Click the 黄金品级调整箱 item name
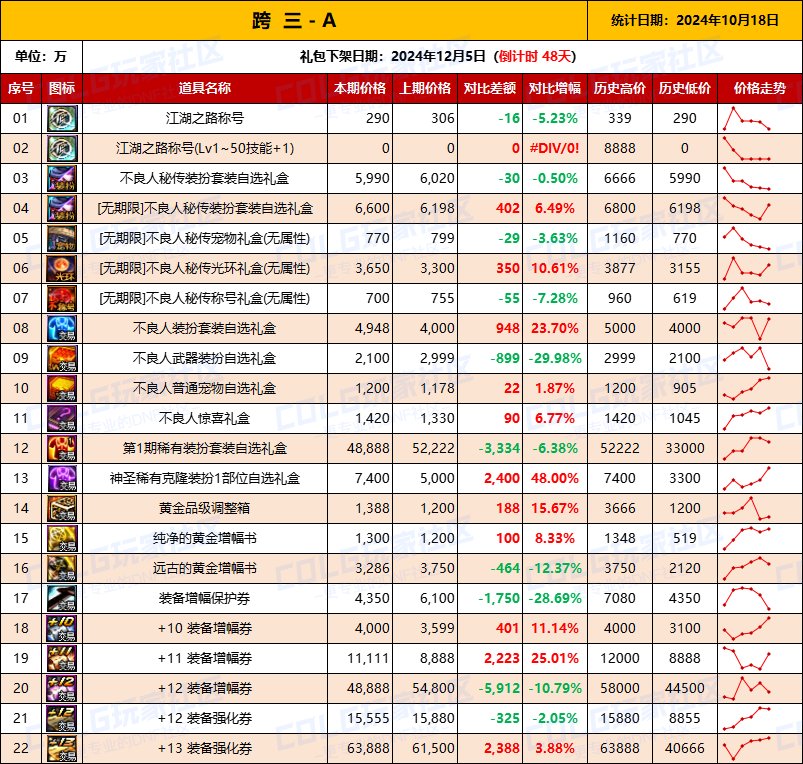Image resolution: width=803 pixels, height=764 pixels. click(205, 508)
